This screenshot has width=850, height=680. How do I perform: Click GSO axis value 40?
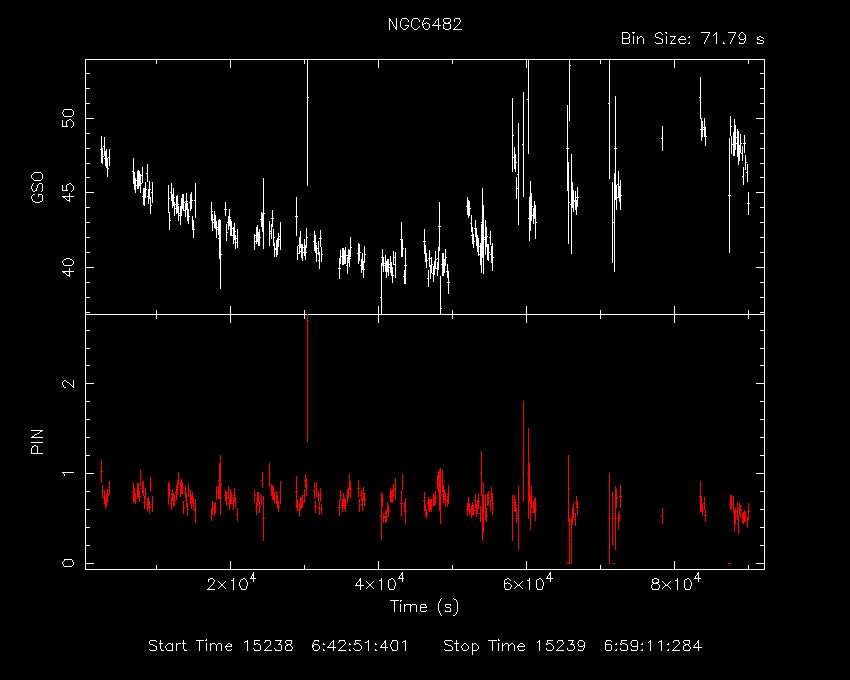(68, 267)
